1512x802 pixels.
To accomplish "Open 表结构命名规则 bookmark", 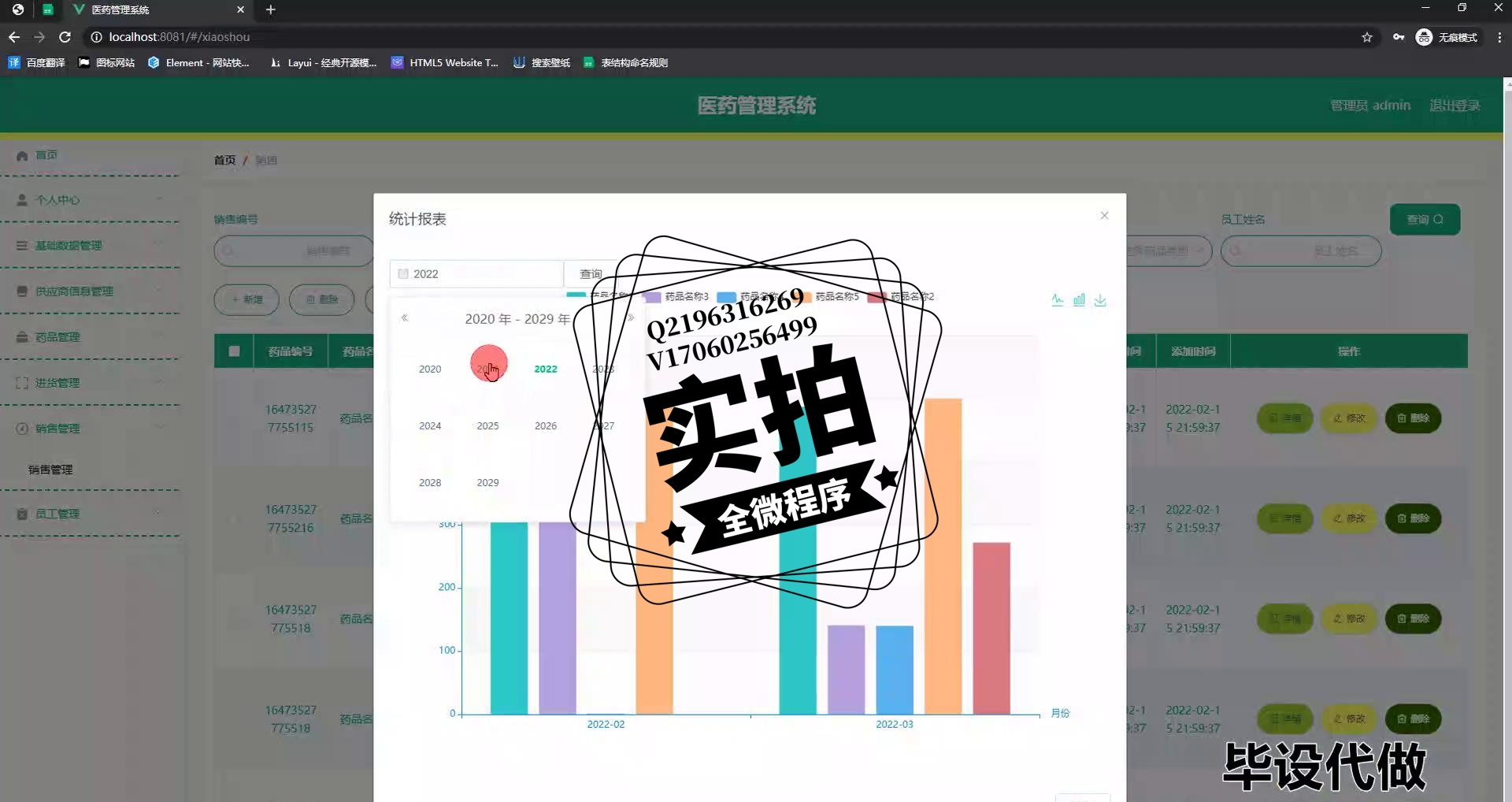I will tap(626, 63).
